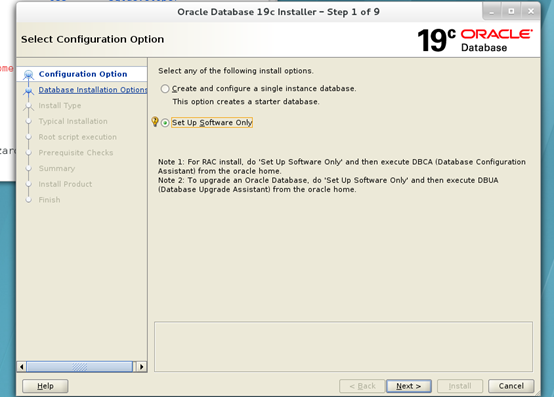Click the empty message area below notes

343,346
